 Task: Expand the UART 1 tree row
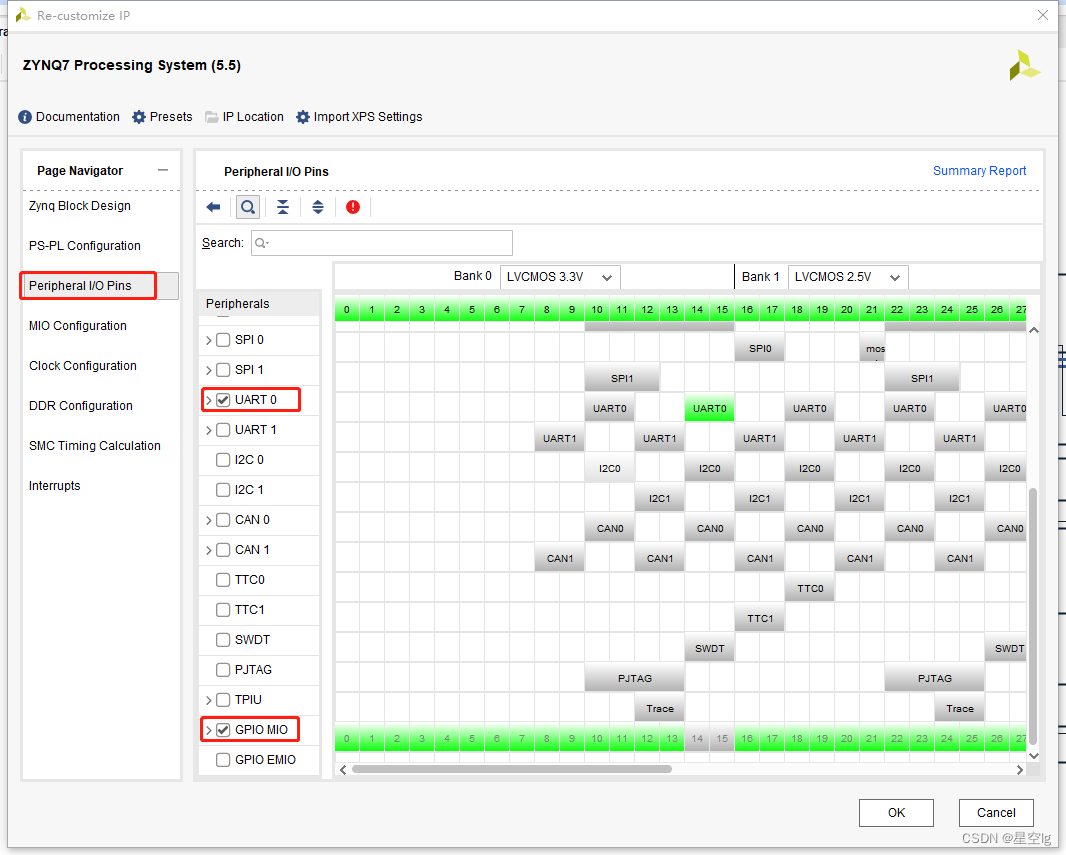click(x=209, y=430)
